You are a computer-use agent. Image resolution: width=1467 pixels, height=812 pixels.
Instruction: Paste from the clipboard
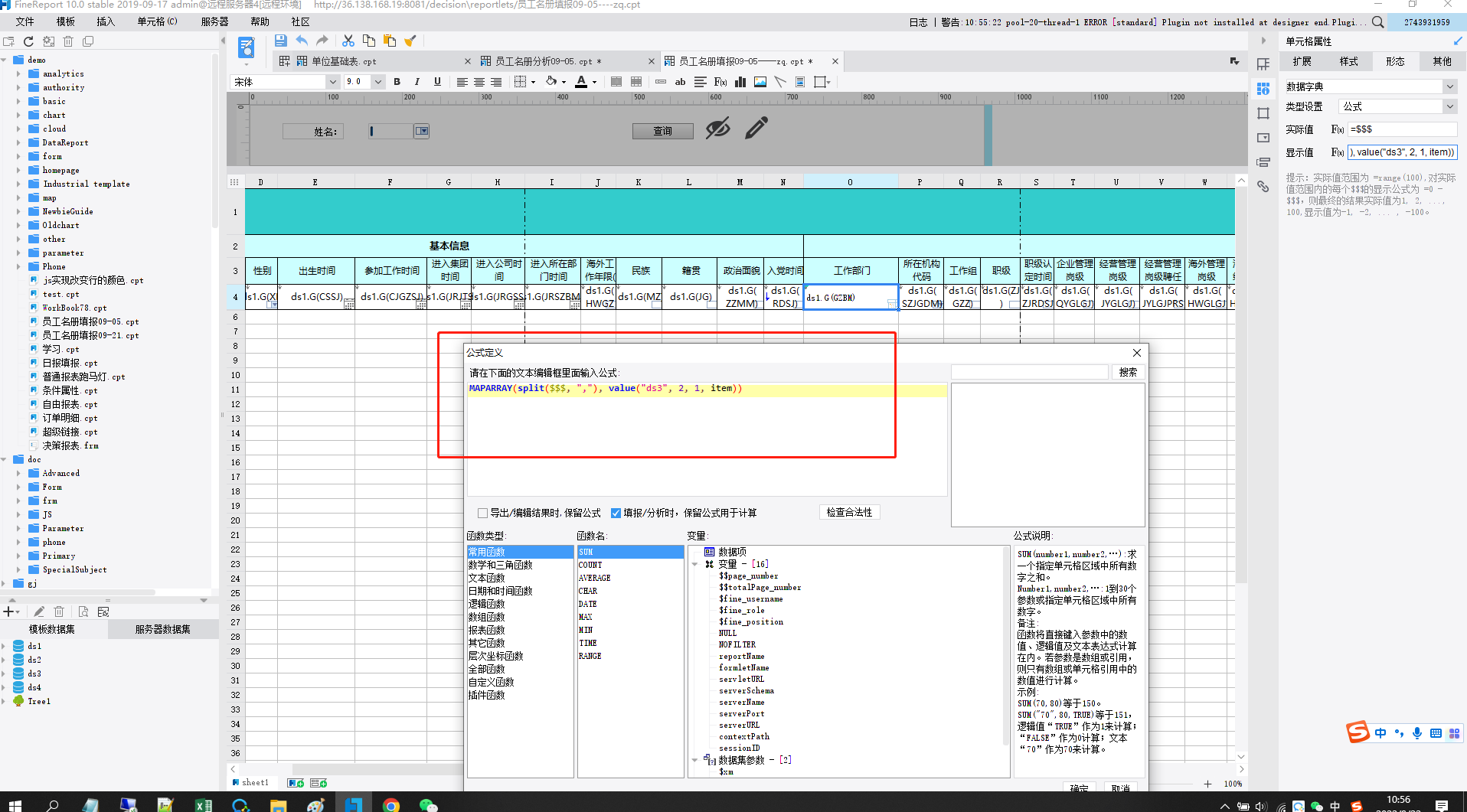point(390,41)
